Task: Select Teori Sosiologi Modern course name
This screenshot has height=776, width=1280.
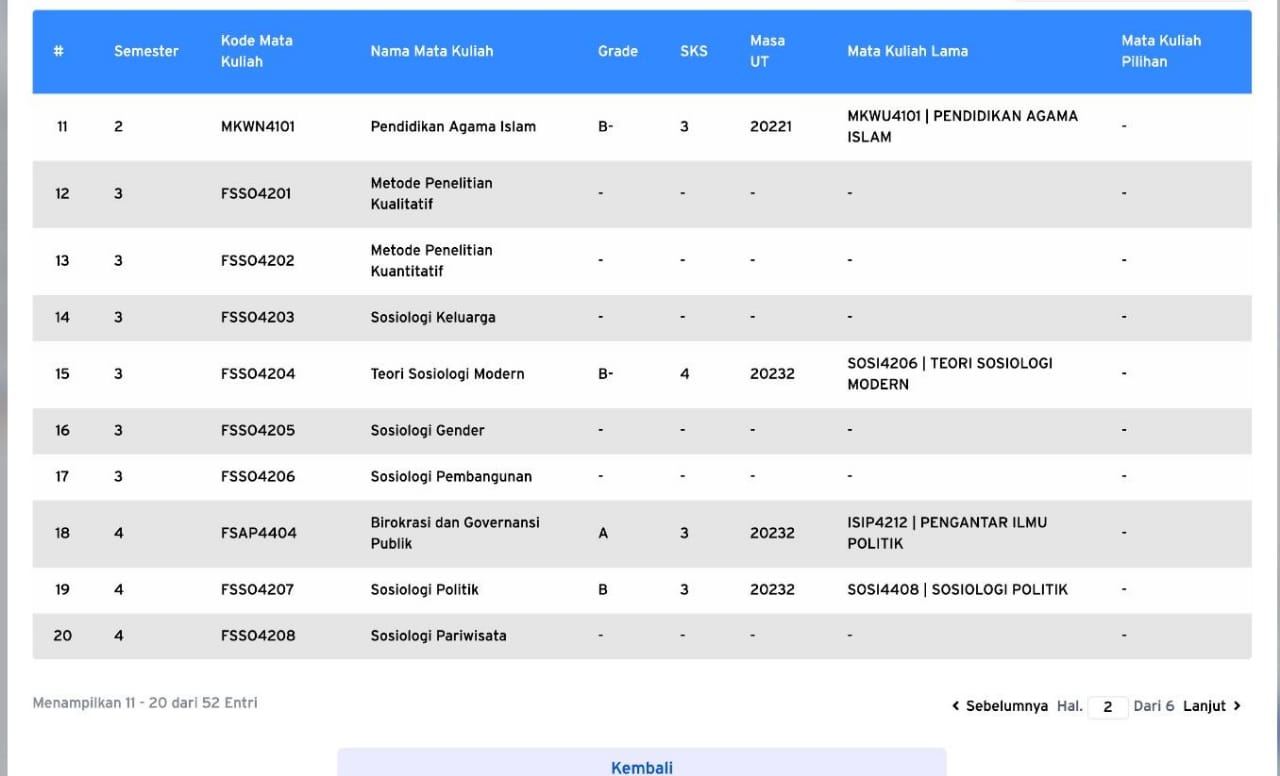Action: pos(447,374)
